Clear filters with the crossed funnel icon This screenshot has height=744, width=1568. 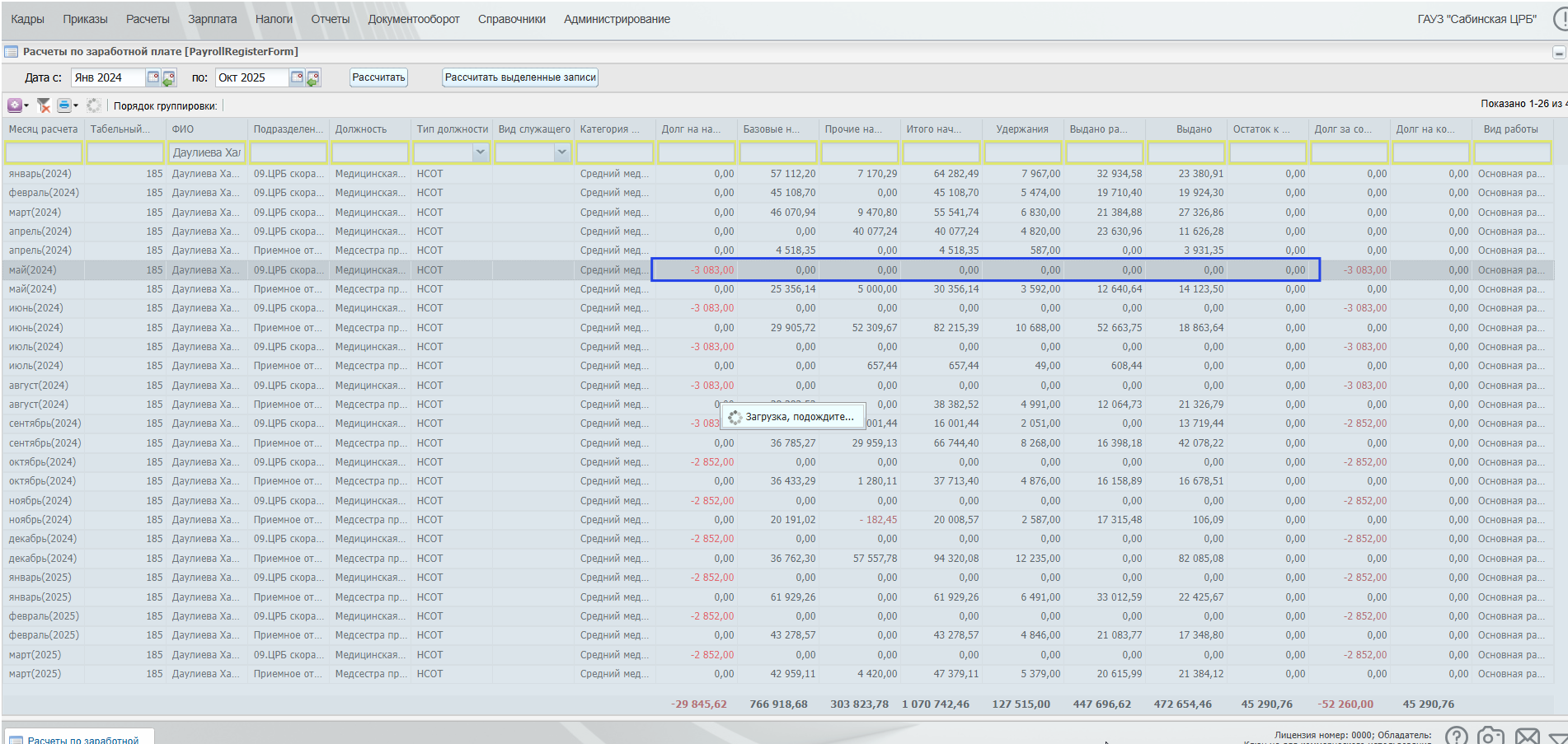(x=44, y=105)
